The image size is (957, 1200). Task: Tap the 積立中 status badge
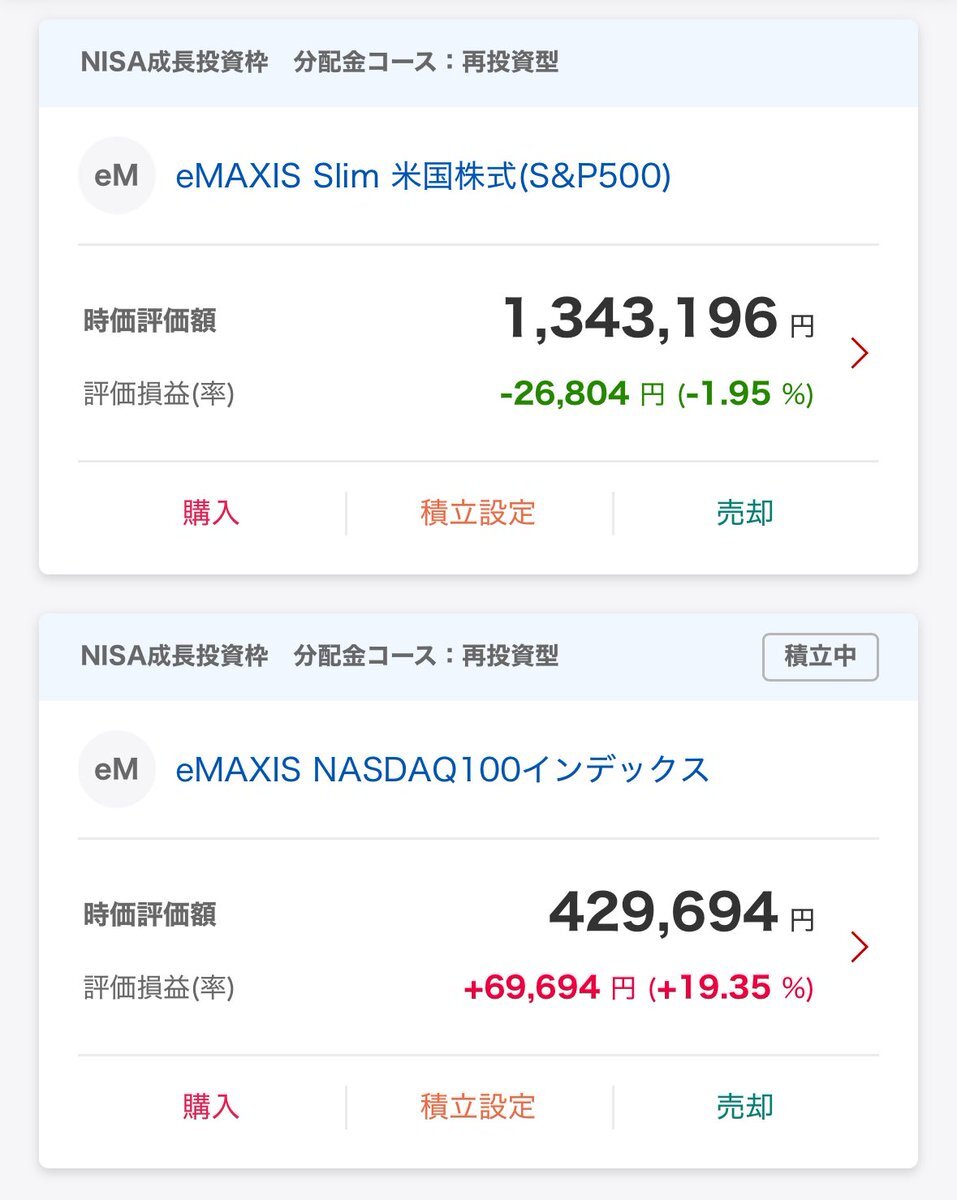(x=820, y=657)
